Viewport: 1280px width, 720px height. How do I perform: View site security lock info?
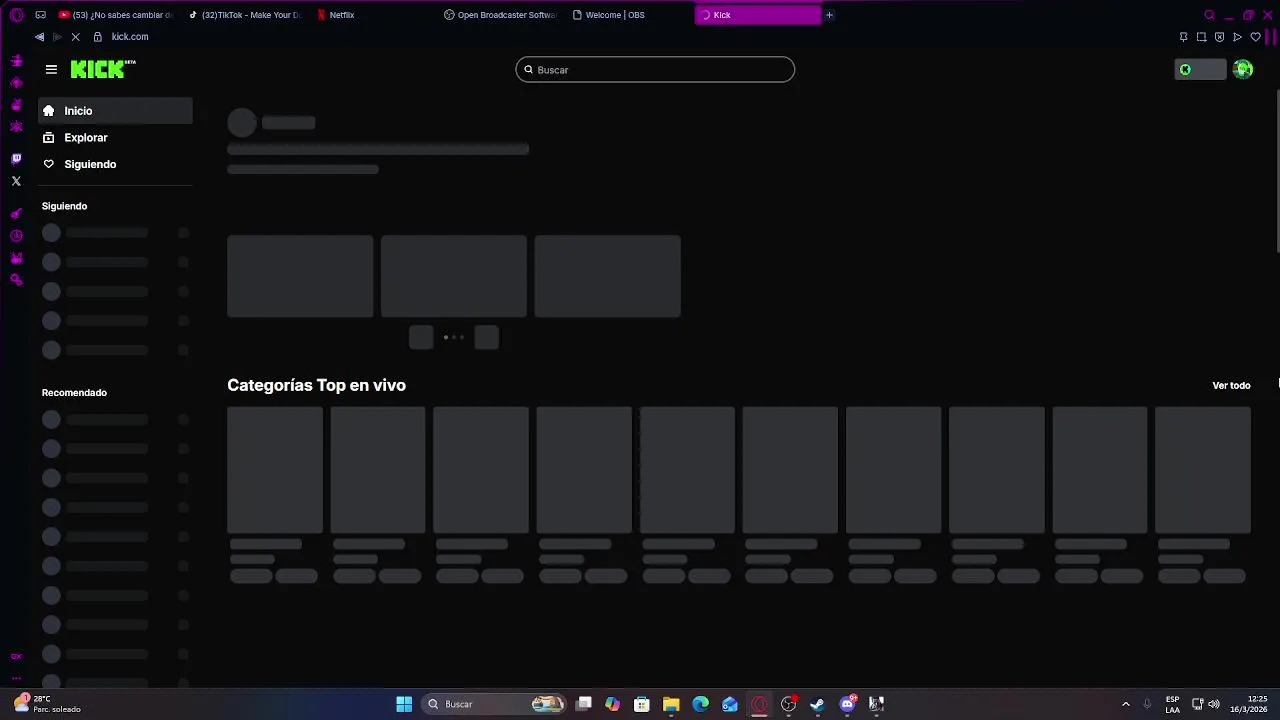(97, 37)
